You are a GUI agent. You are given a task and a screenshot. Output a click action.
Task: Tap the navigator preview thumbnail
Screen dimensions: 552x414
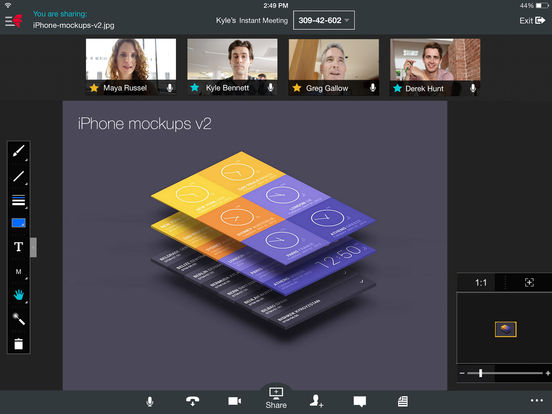click(x=506, y=329)
